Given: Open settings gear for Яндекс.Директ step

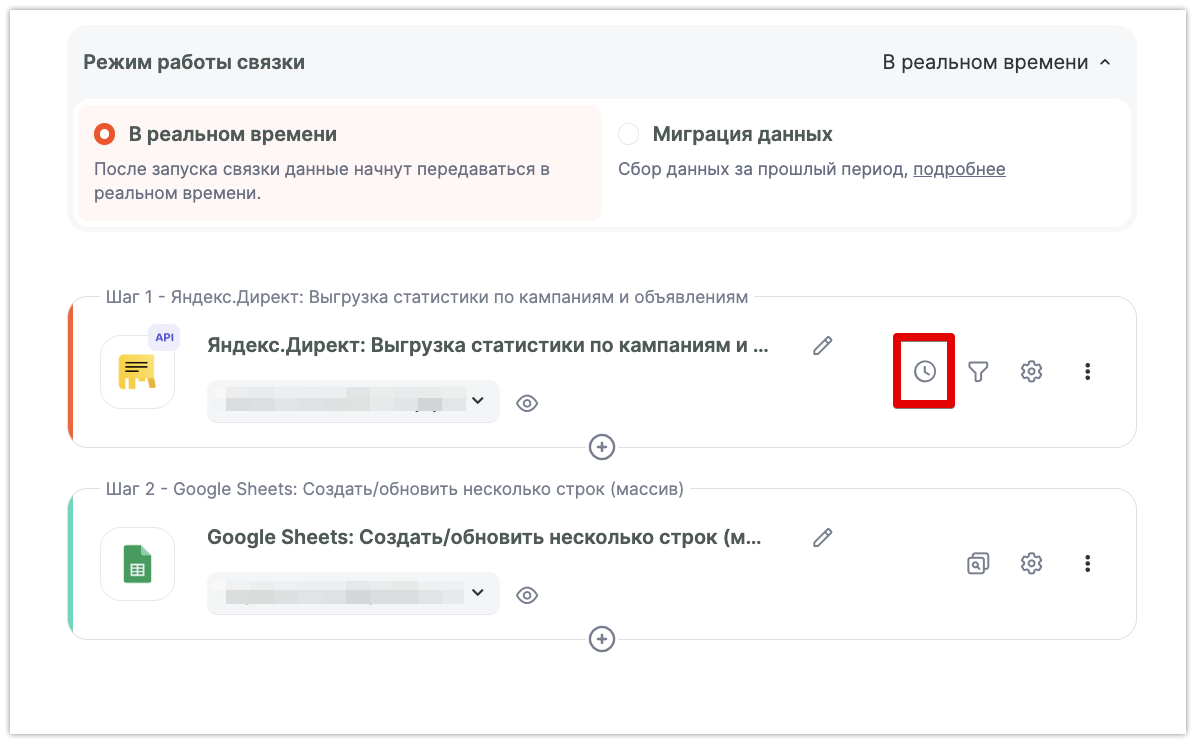Looking at the screenshot, I should pos(1031,372).
